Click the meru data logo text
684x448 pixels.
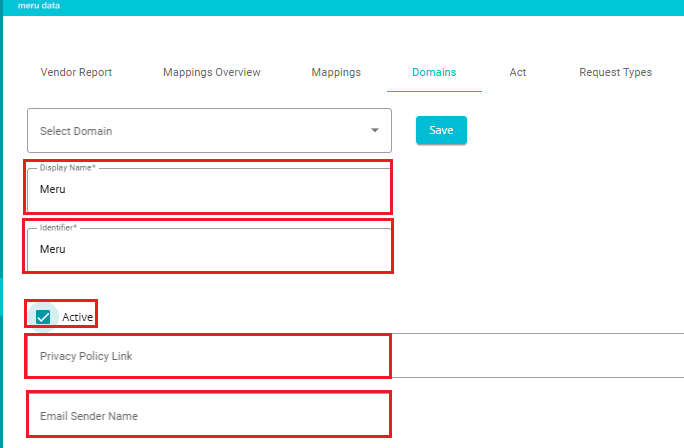tap(39, 6)
